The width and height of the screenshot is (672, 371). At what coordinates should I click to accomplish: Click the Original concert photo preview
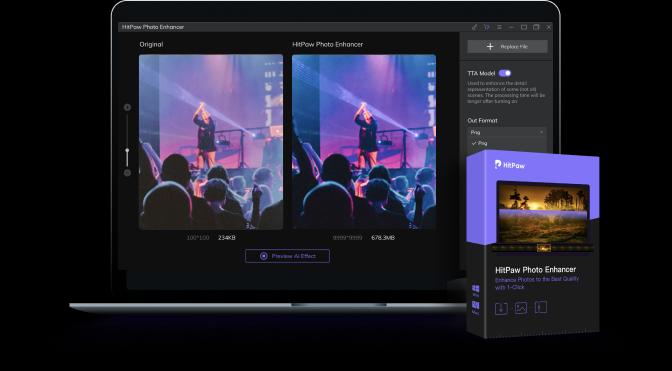click(211, 142)
